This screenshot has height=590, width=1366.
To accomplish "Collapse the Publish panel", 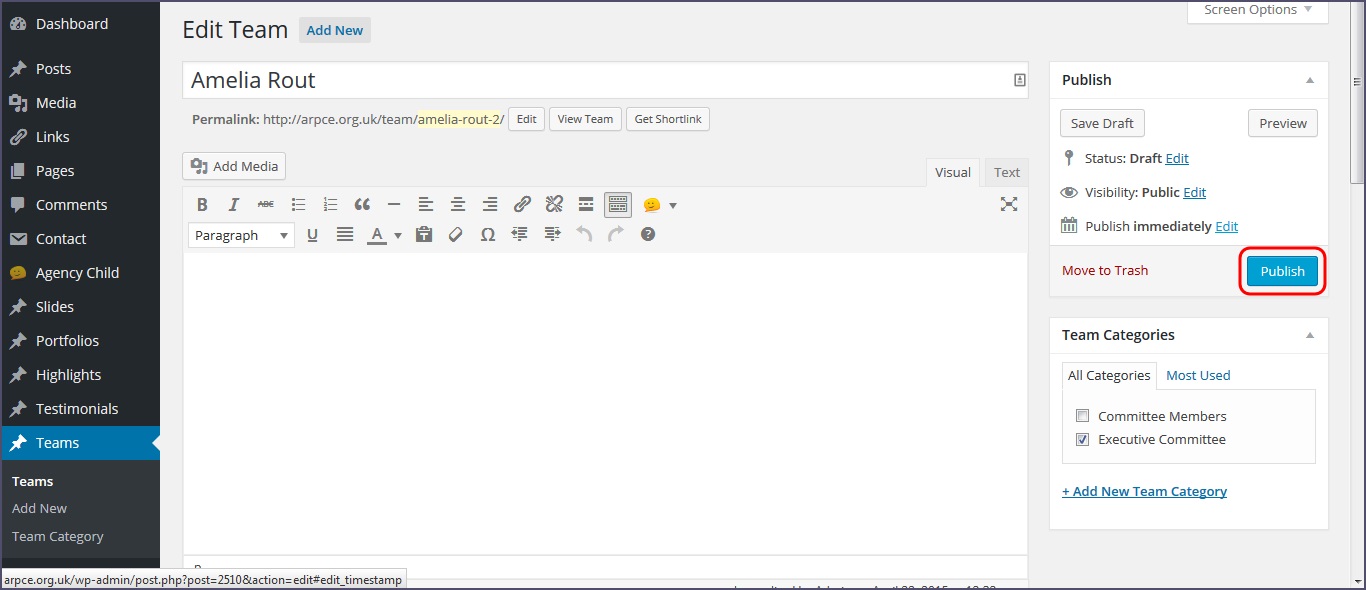I will pyautogui.click(x=1310, y=80).
